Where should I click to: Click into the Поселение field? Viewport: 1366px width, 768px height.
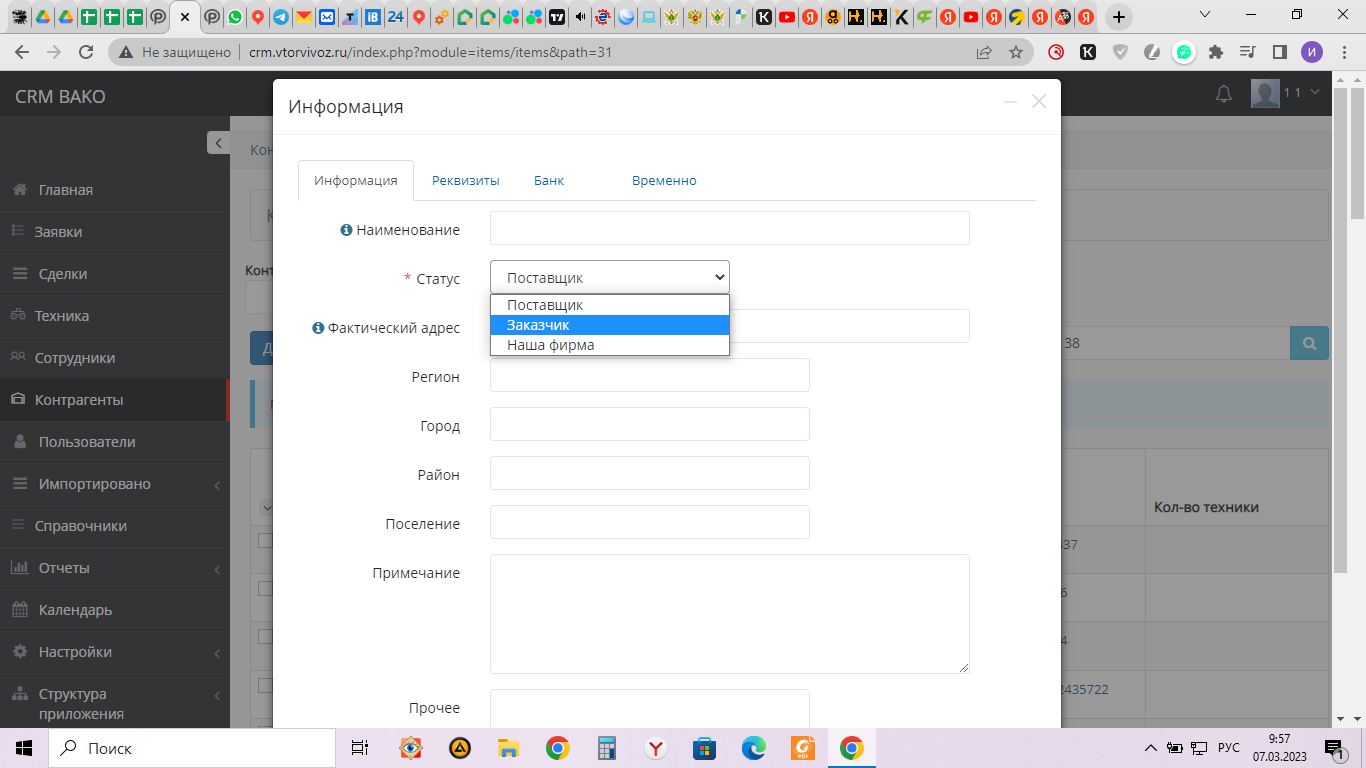pos(650,522)
